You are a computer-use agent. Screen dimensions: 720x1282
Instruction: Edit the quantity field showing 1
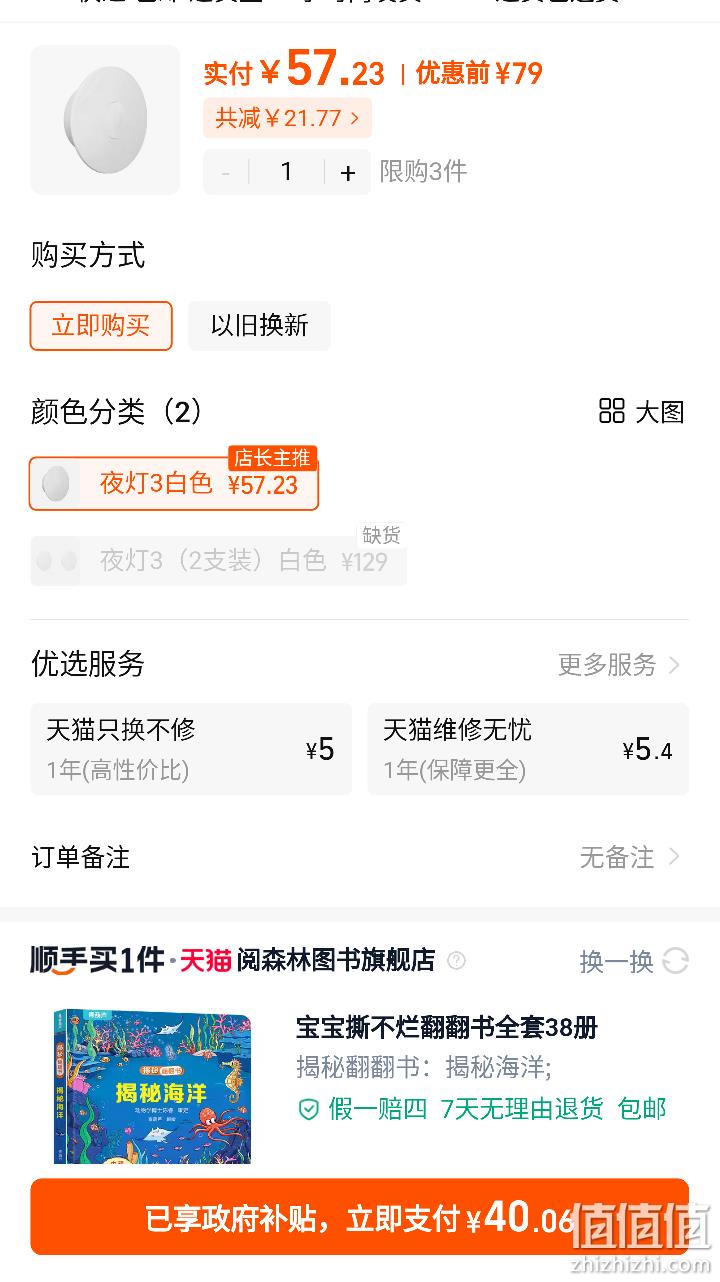click(287, 173)
